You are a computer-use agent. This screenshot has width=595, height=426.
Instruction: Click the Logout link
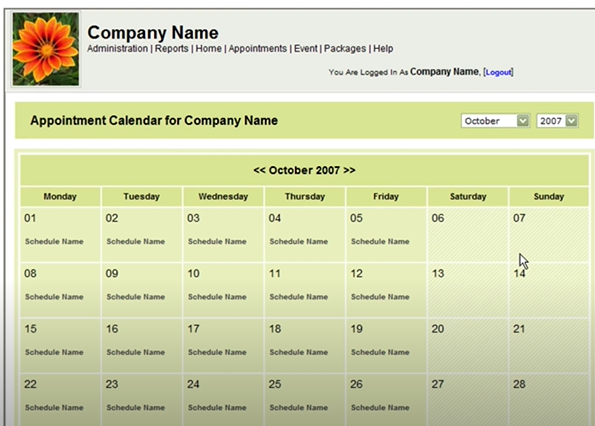(x=499, y=72)
